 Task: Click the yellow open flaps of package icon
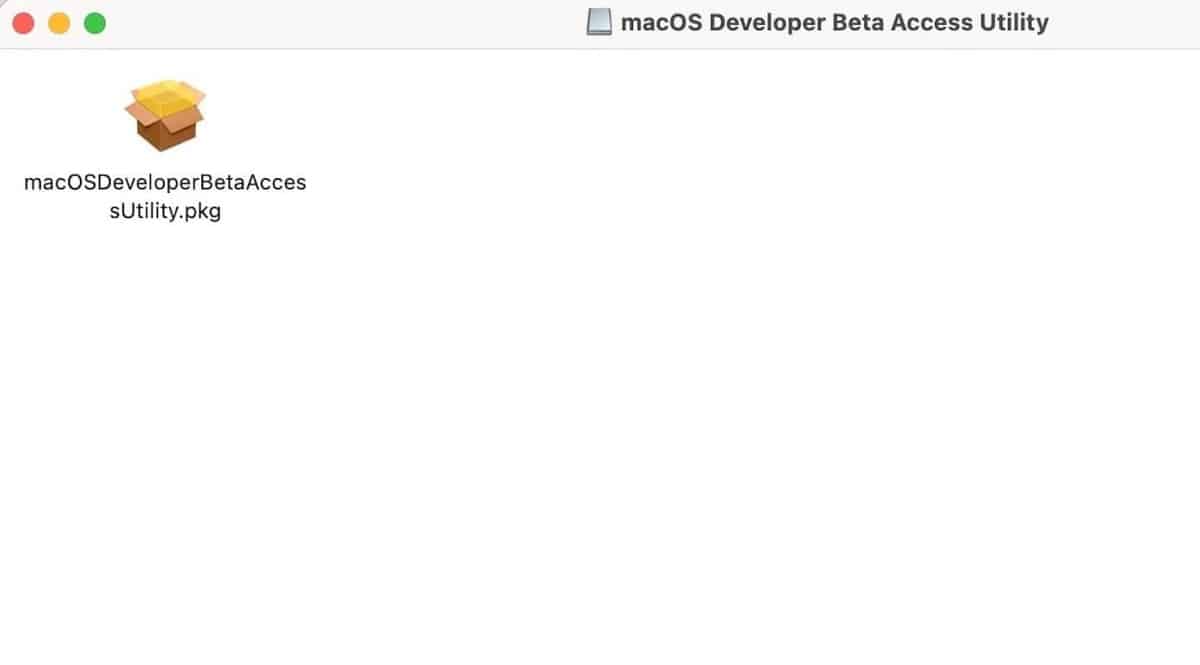click(x=166, y=98)
